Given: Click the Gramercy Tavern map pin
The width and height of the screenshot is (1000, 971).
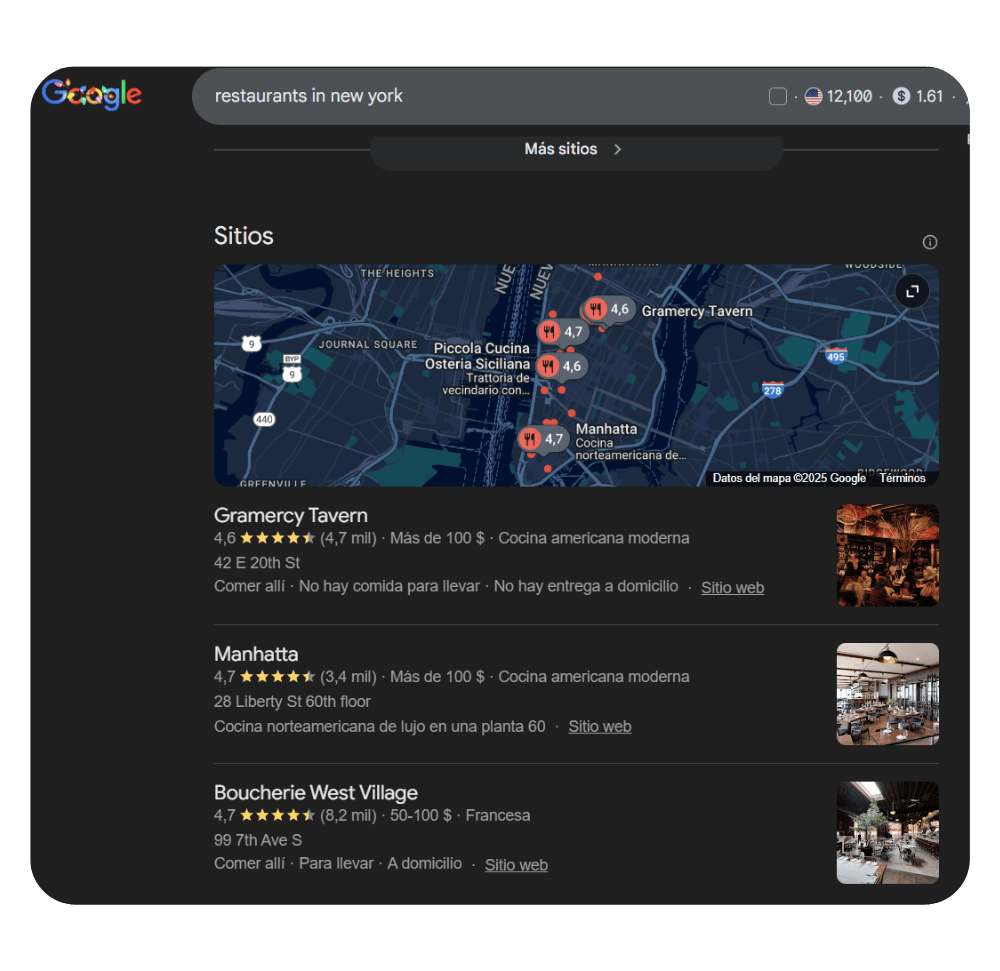Looking at the screenshot, I should click(x=597, y=309).
